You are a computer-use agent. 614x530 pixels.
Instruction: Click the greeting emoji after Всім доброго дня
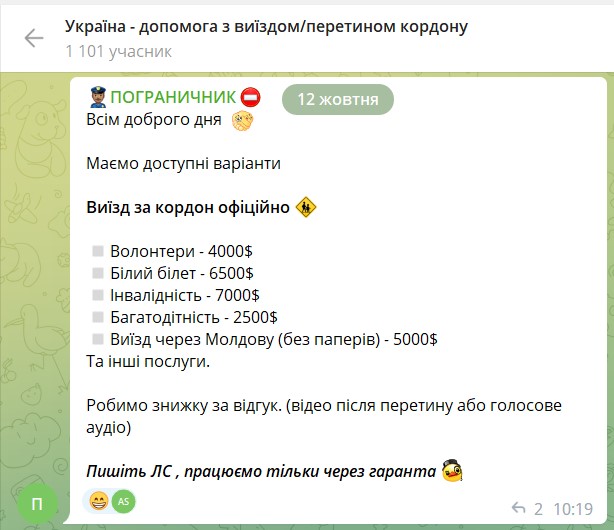(x=240, y=121)
